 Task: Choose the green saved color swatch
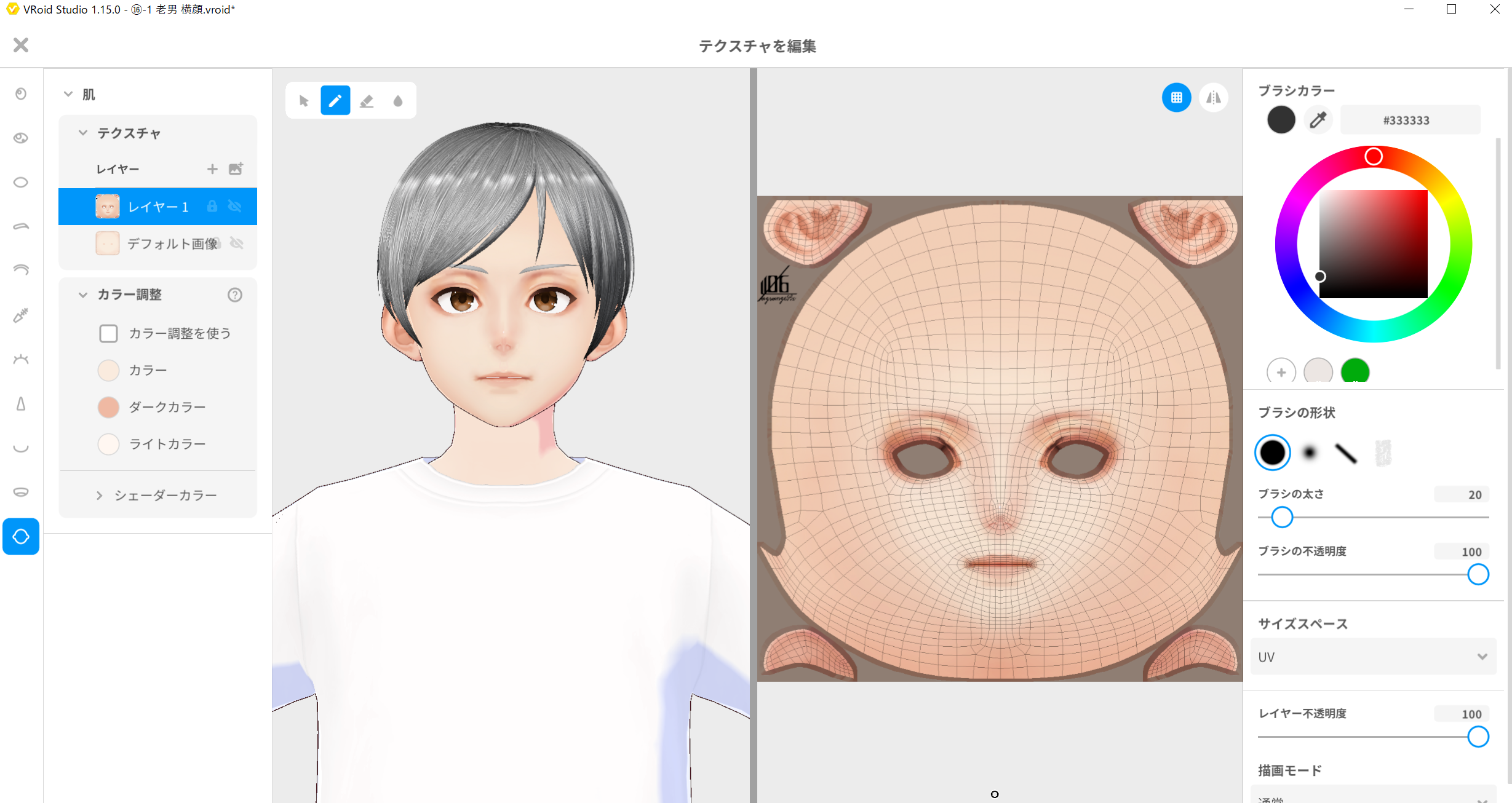1355,371
